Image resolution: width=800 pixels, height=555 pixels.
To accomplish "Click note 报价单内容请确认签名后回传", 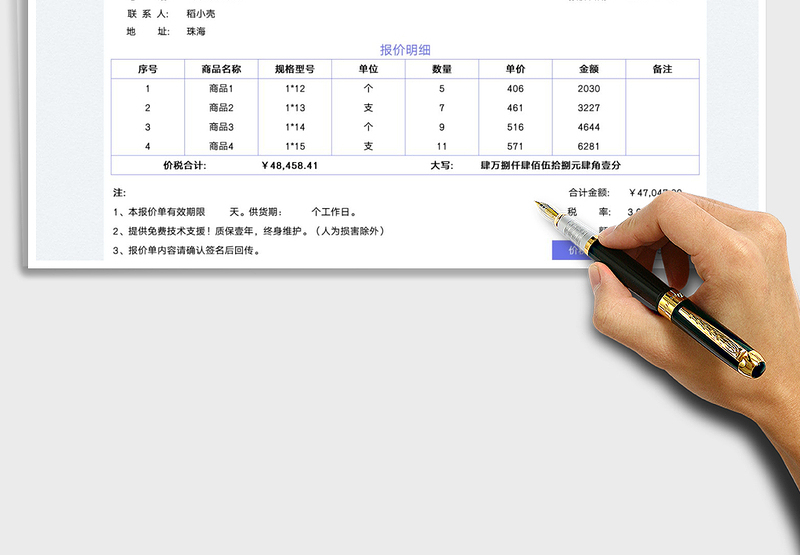I will [187, 250].
